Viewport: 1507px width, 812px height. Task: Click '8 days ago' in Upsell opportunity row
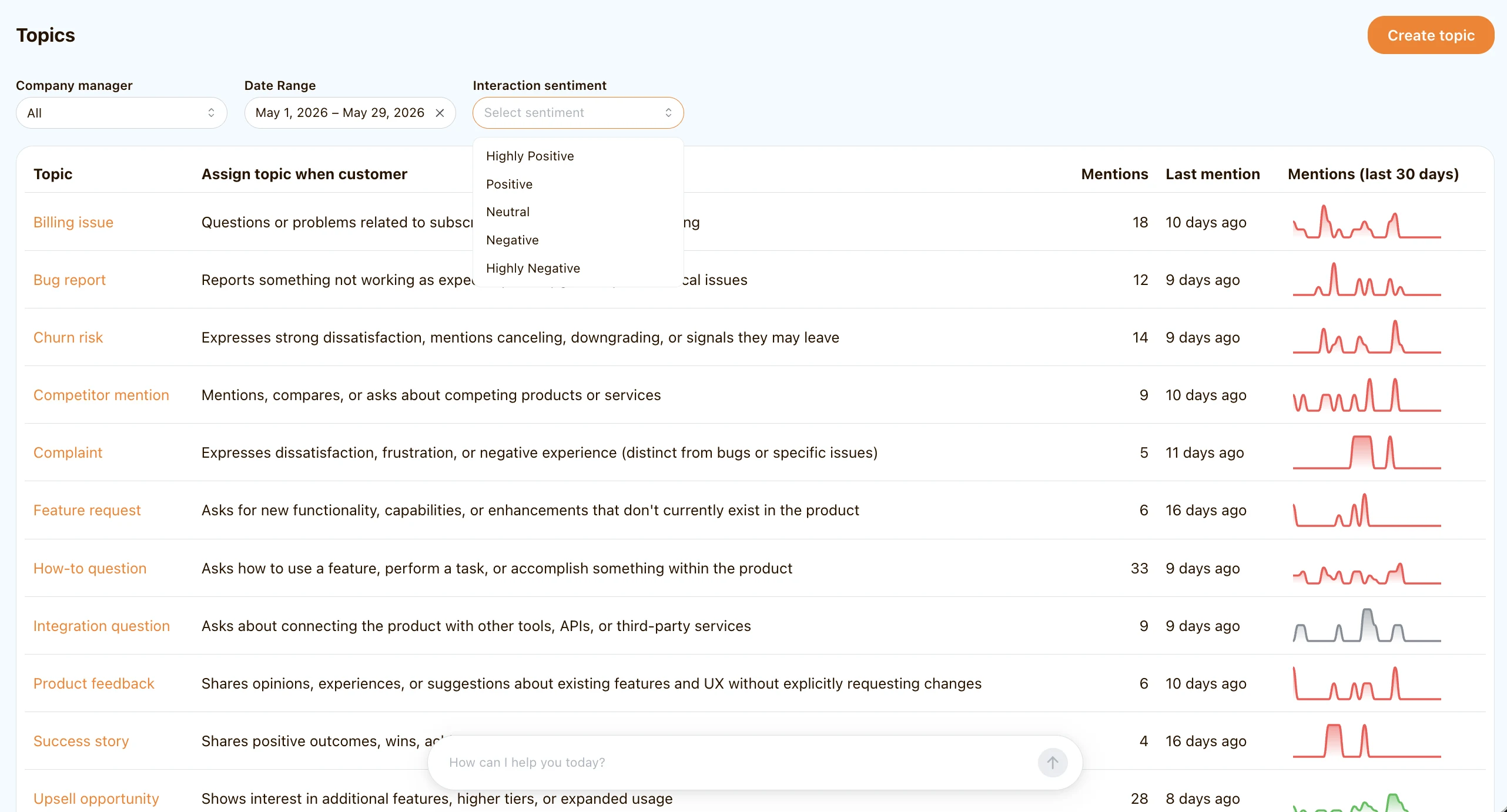pyautogui.click(x=1203, y=798)
